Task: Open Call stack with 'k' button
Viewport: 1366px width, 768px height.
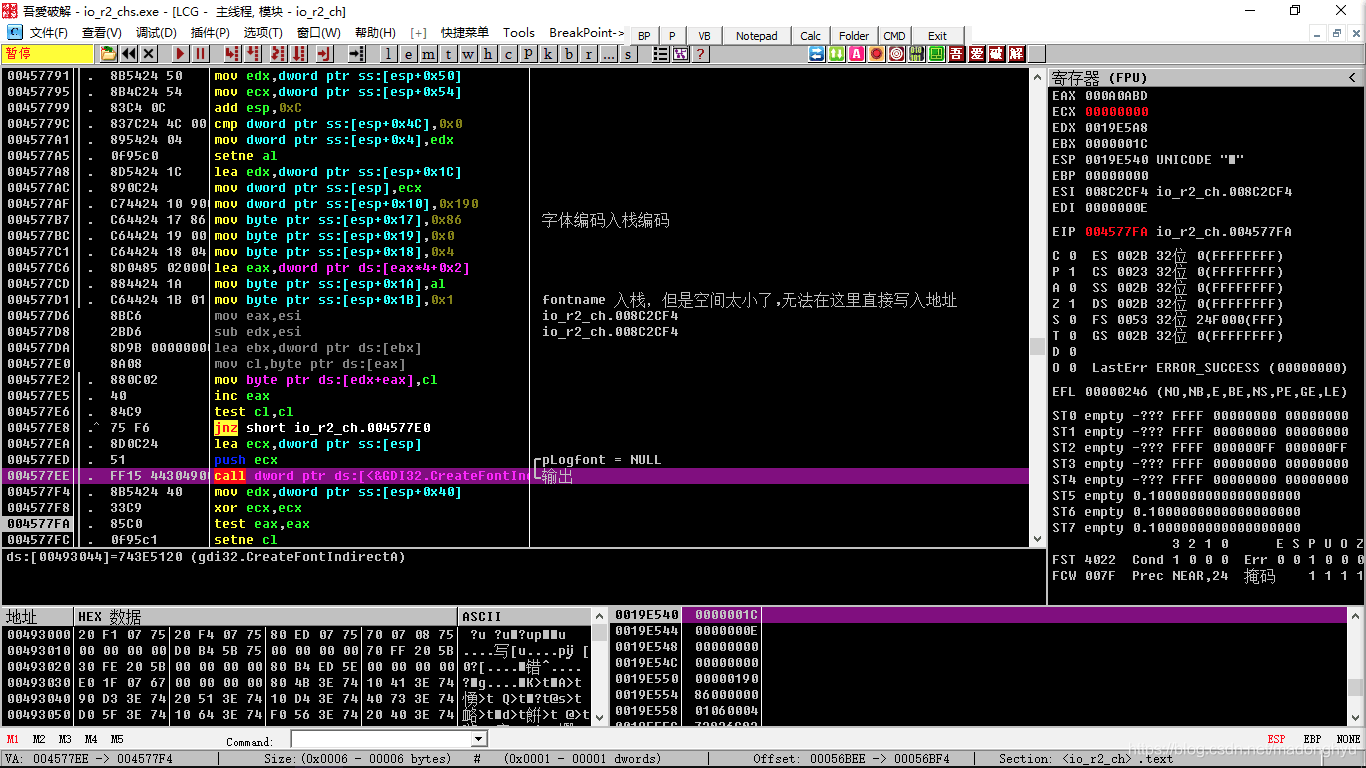Action: 548,54
